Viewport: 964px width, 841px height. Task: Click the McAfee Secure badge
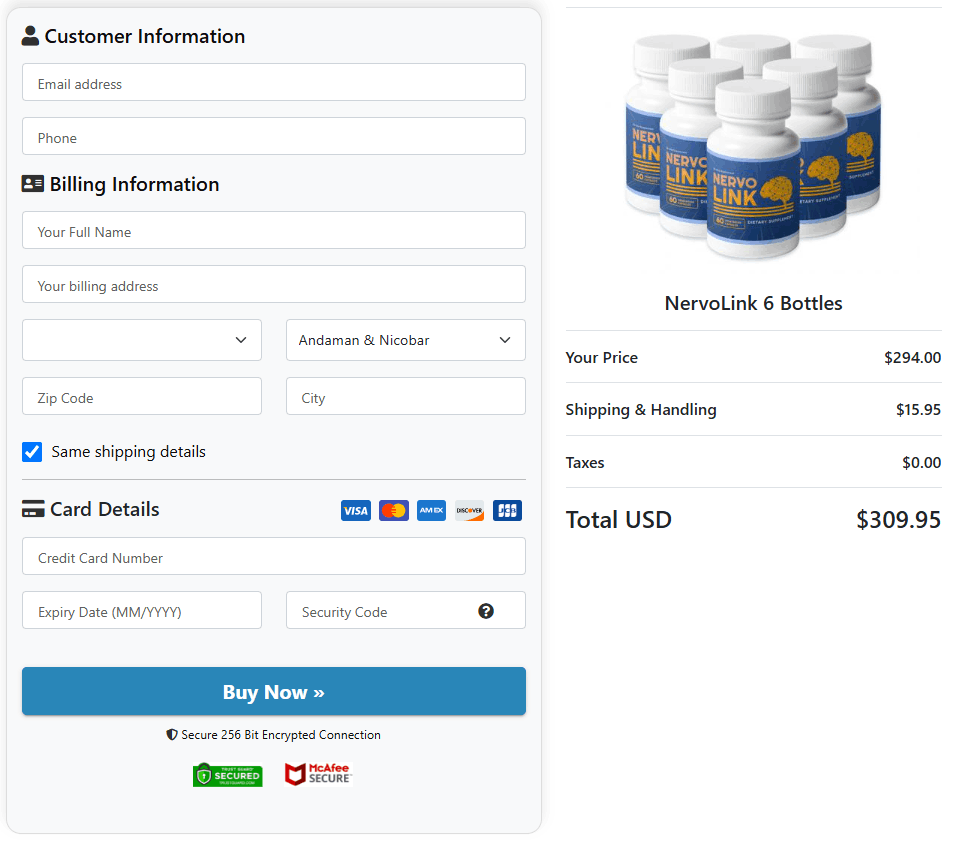[x=318, y=774]
